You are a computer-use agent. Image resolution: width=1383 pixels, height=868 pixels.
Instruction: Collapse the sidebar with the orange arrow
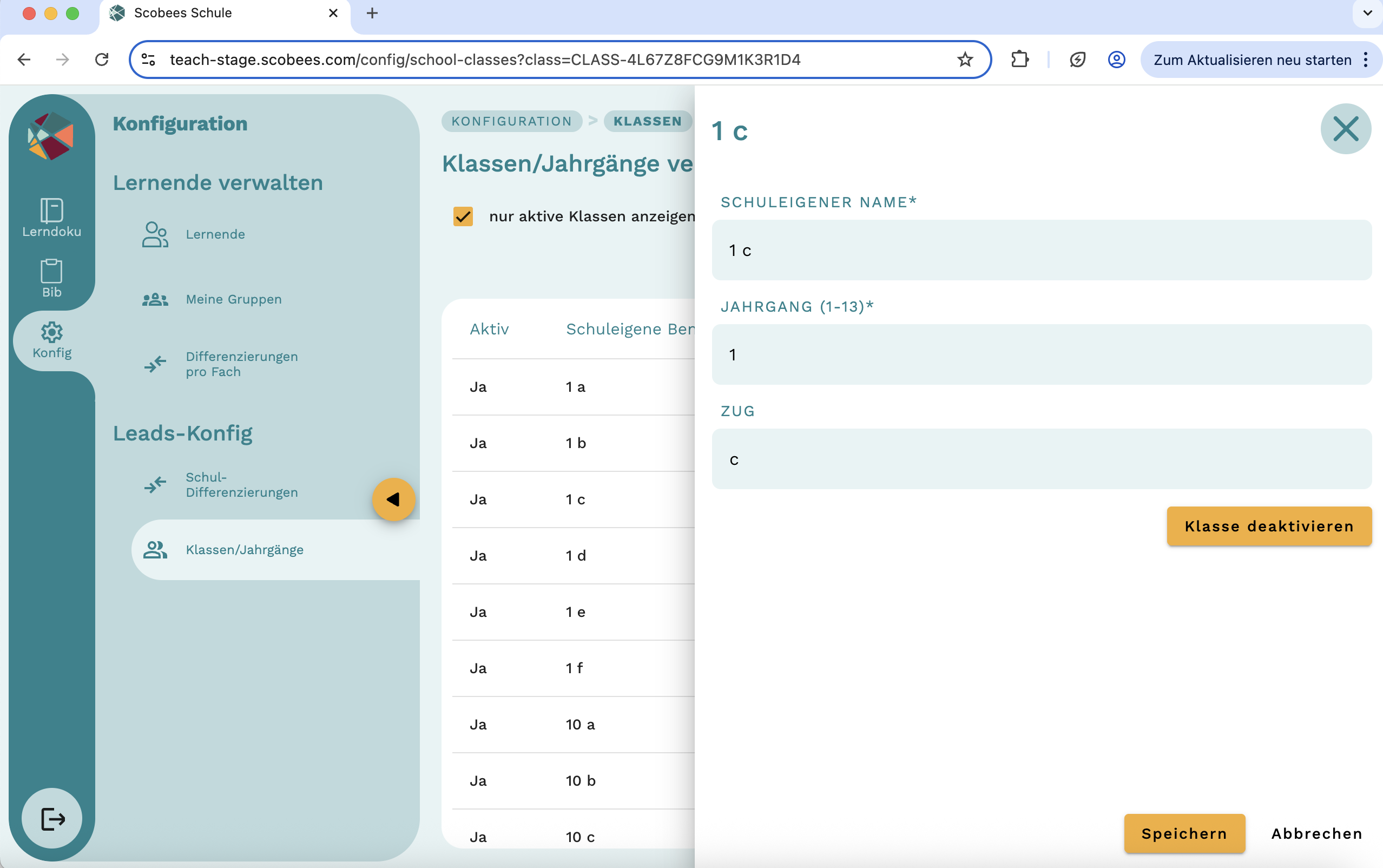(x=393, y=499)
